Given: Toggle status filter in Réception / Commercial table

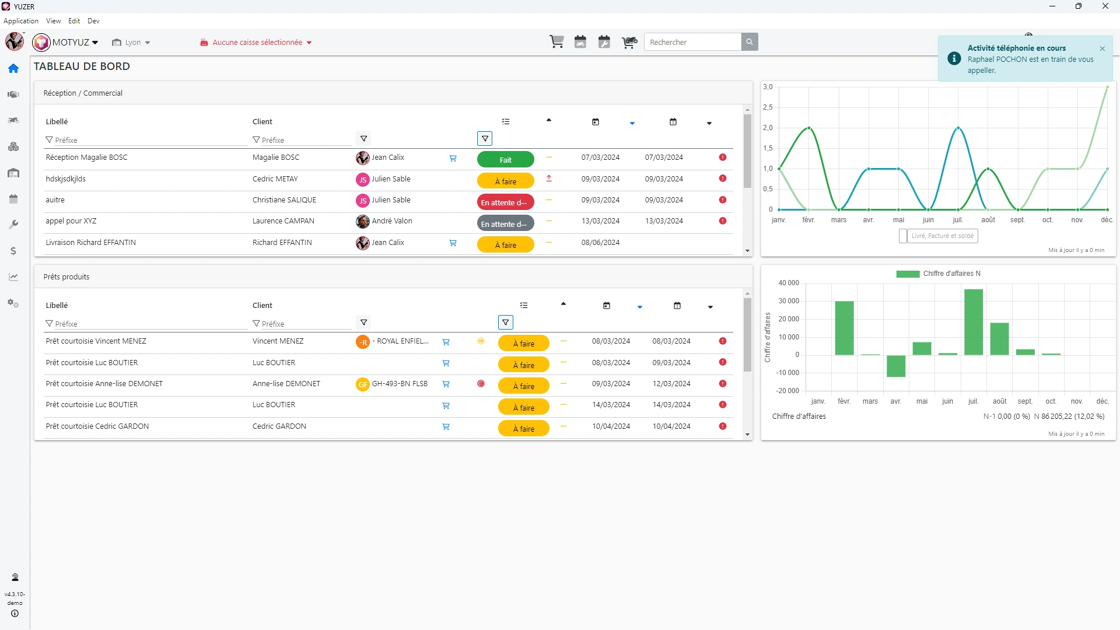Looking at the screenshot, I should pos(485,139).
